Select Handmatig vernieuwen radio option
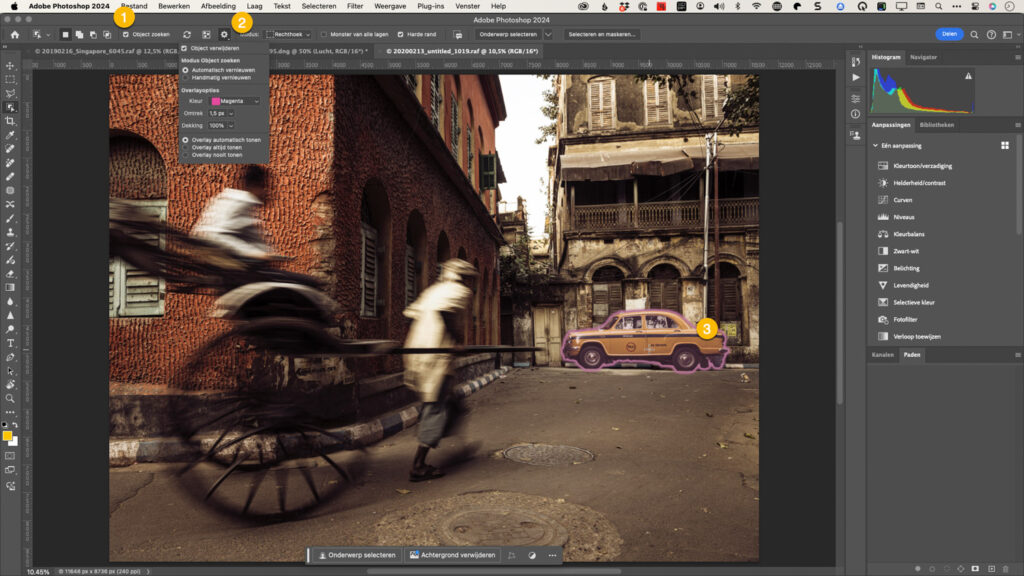Image resolution: width=1024 pixels, height=576 pixels. (185, 78)
